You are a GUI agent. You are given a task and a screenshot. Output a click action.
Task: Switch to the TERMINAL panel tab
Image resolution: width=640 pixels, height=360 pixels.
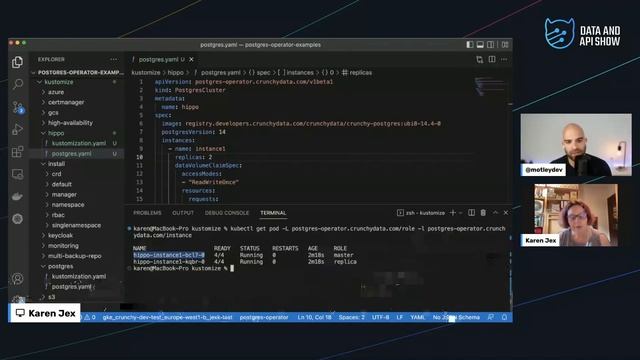click(273, 213)
